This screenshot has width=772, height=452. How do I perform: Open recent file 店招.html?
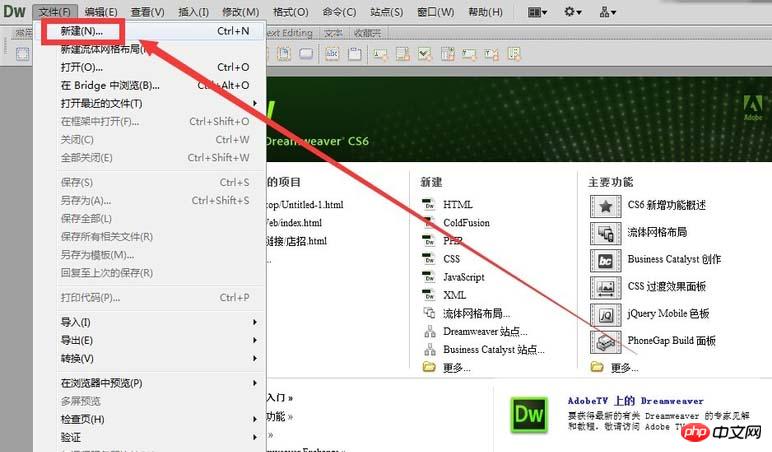coord(297,241)
